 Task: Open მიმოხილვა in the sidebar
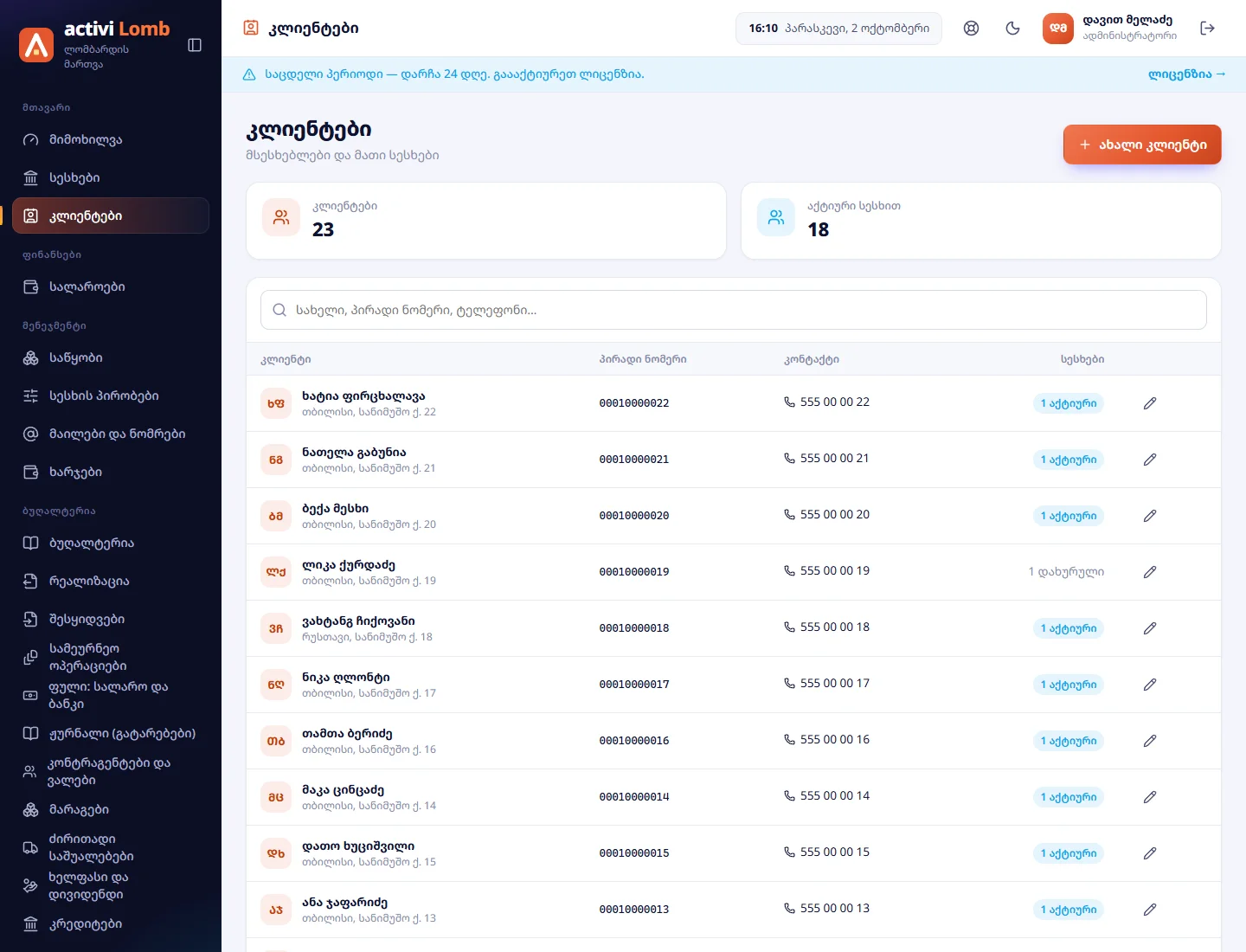click(x=111, y=139)
